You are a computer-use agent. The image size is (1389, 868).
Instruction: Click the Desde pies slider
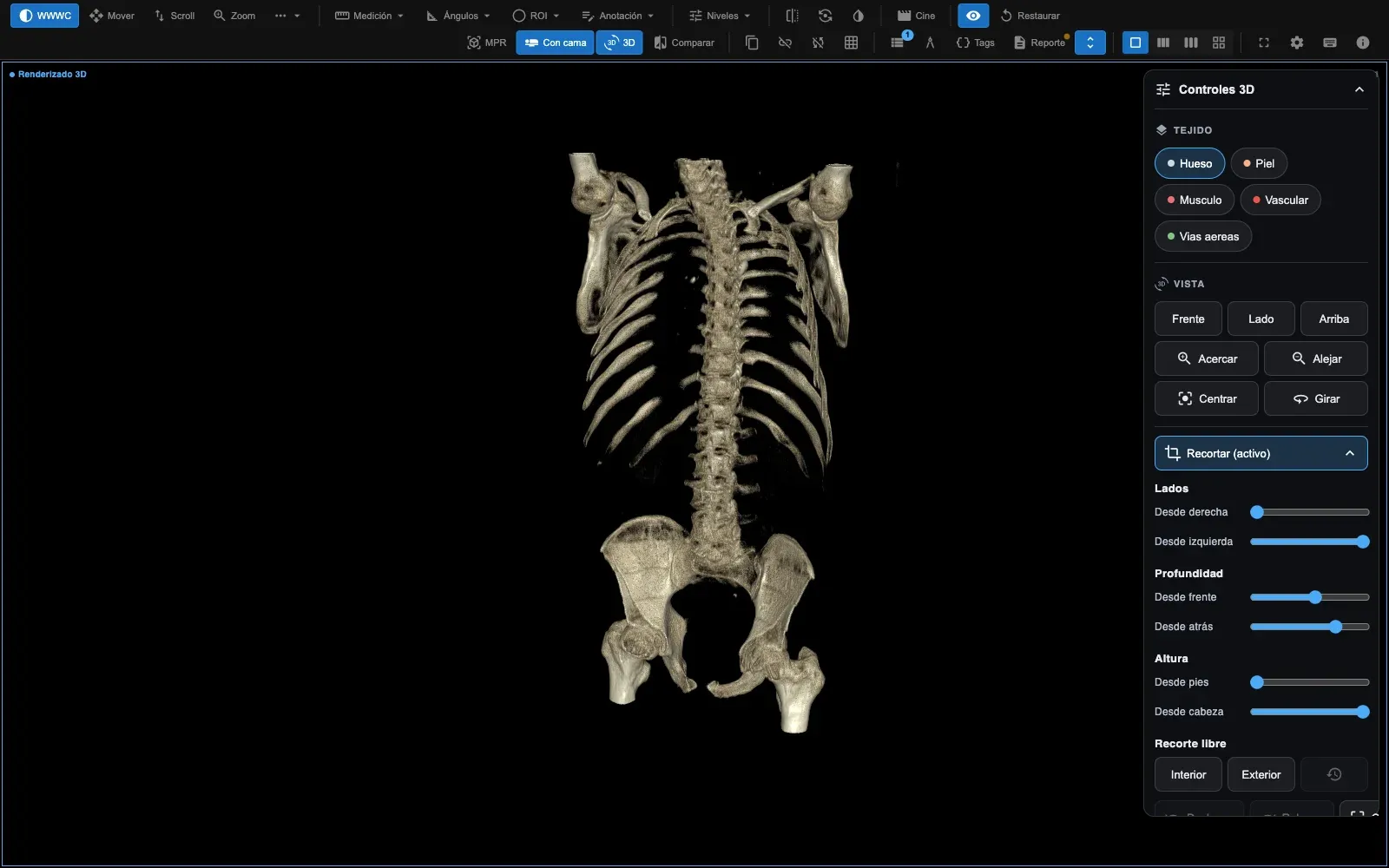pos(1310,682)
